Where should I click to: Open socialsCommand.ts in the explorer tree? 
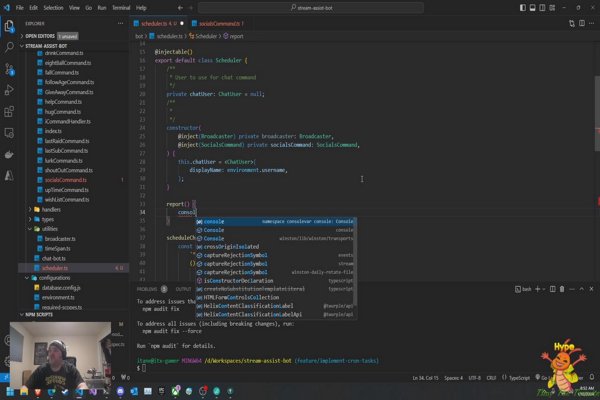pyautogui.click(x=65, y=180)
